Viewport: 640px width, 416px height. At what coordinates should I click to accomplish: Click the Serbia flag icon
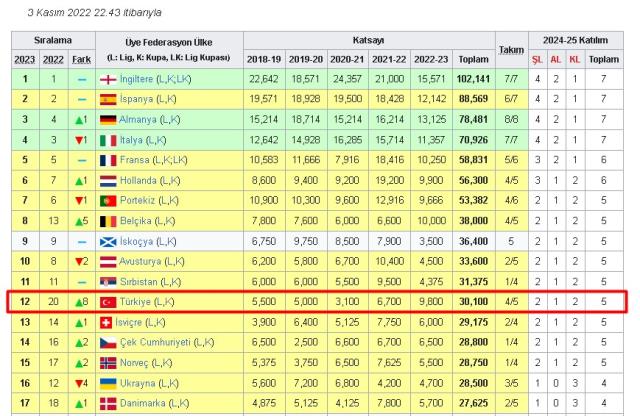(x=108, y=282)
